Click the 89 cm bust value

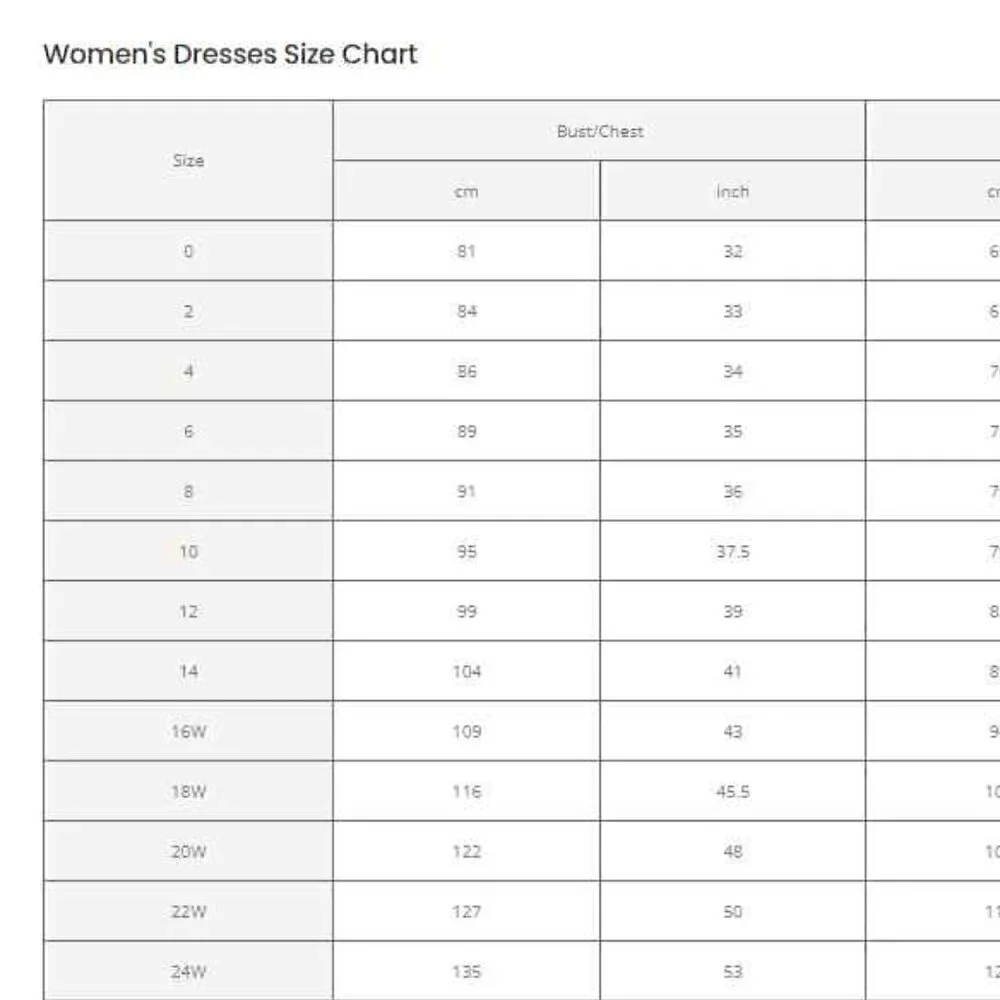point(466,431)
